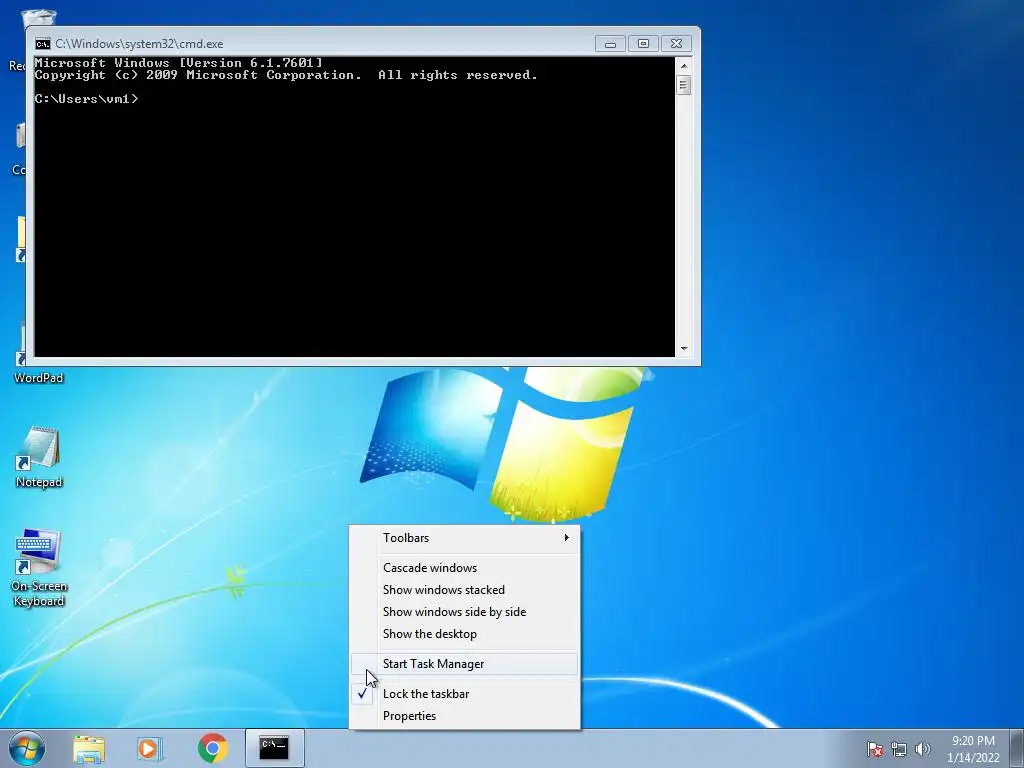
Task: Click the cmd.exe title bar icon
Action: [43, 44]
